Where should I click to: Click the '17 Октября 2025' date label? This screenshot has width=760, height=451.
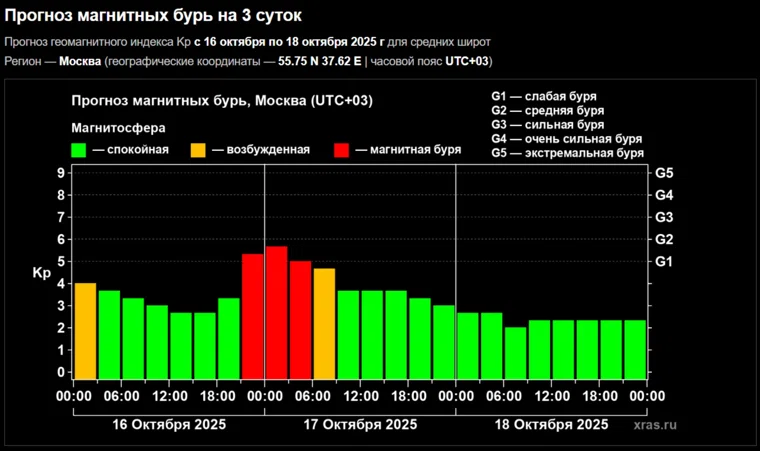tap(360, 424)
